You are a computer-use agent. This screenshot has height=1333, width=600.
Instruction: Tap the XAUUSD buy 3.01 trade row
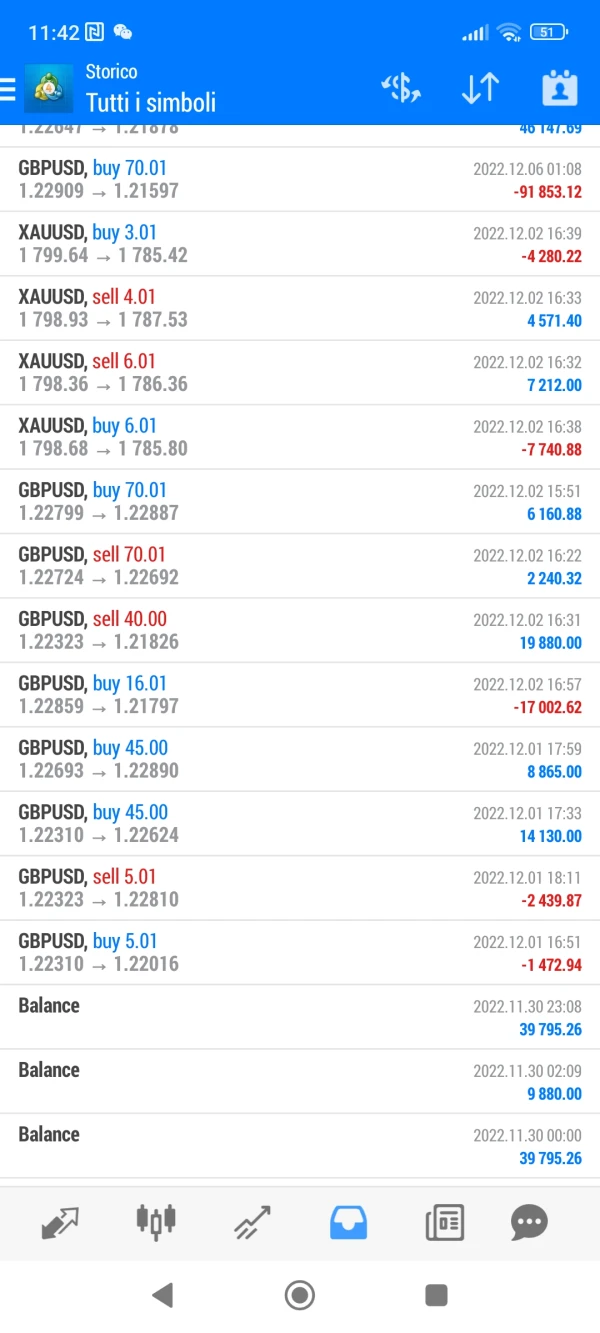(x=300, y=244)
